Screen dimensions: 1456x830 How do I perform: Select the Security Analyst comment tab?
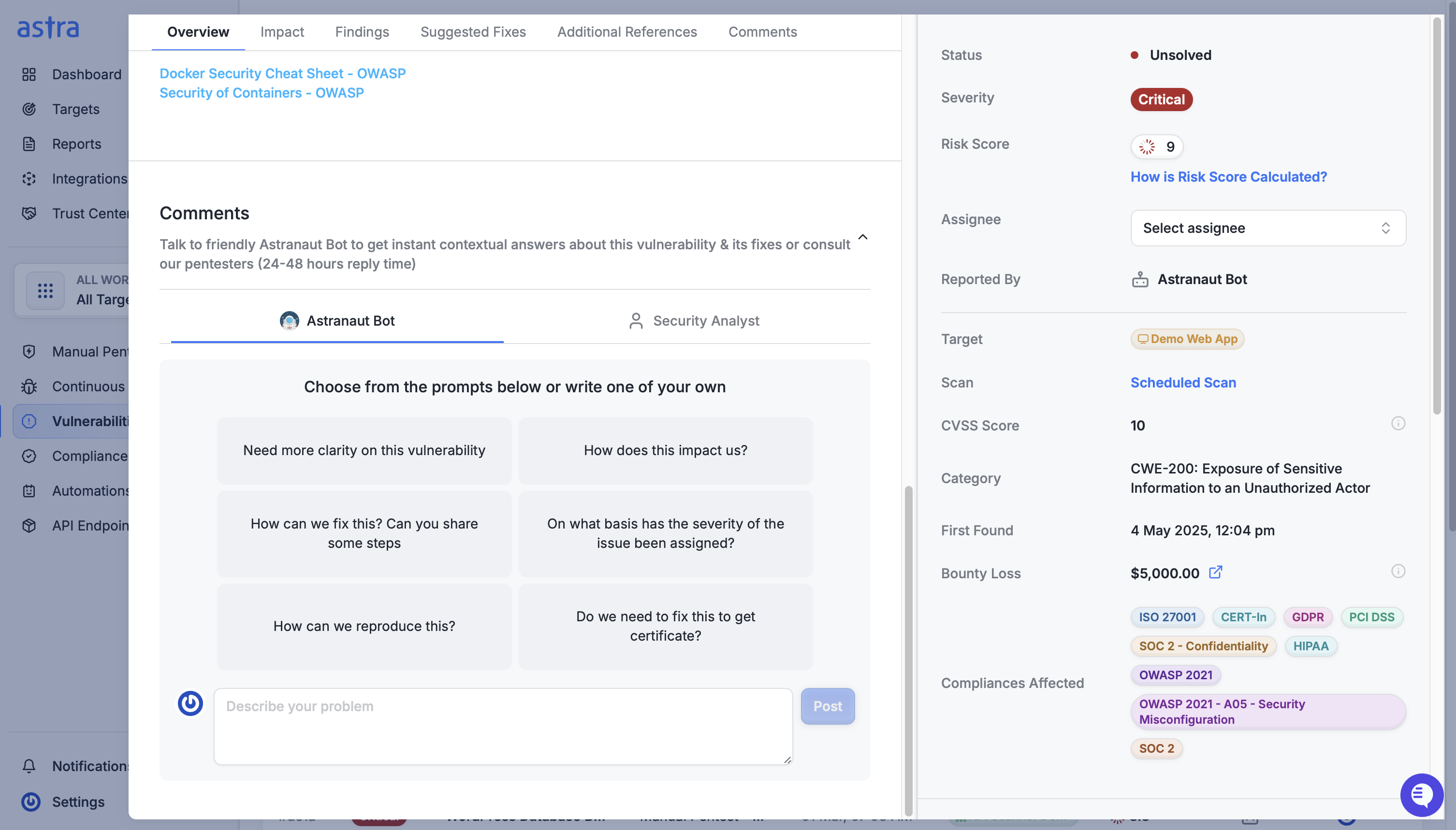694,320
